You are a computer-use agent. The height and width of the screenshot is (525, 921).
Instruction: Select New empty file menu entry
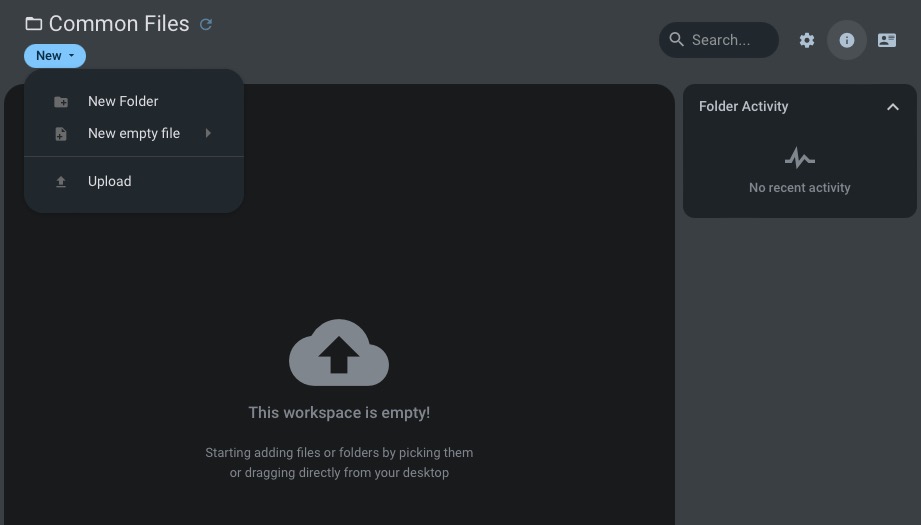(134, 133)
